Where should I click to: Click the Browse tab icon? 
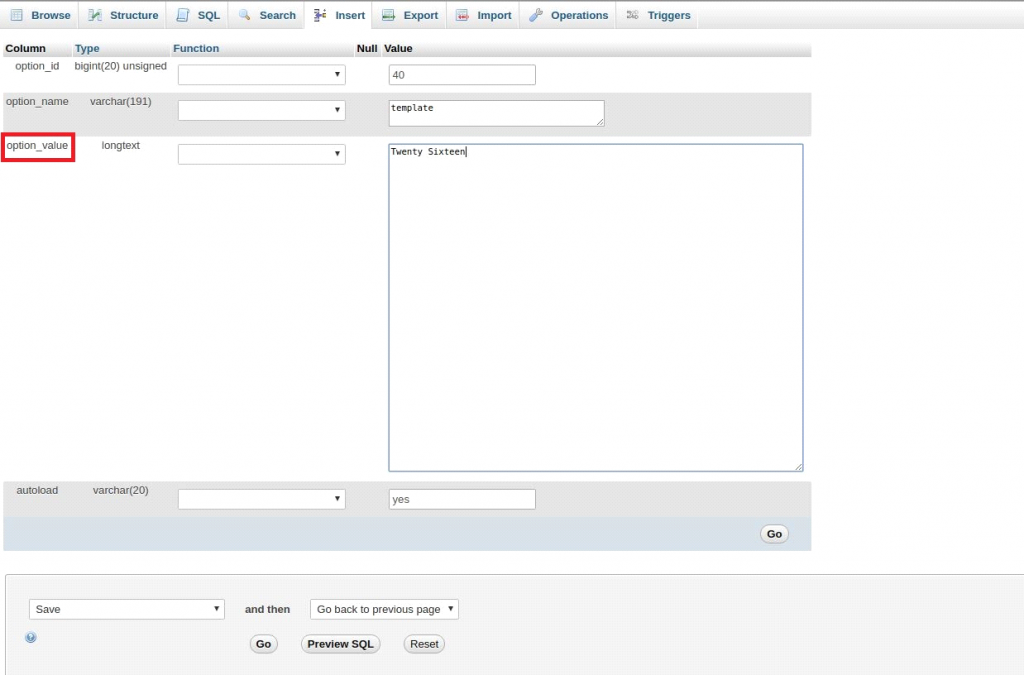click(x=17, y=15)
